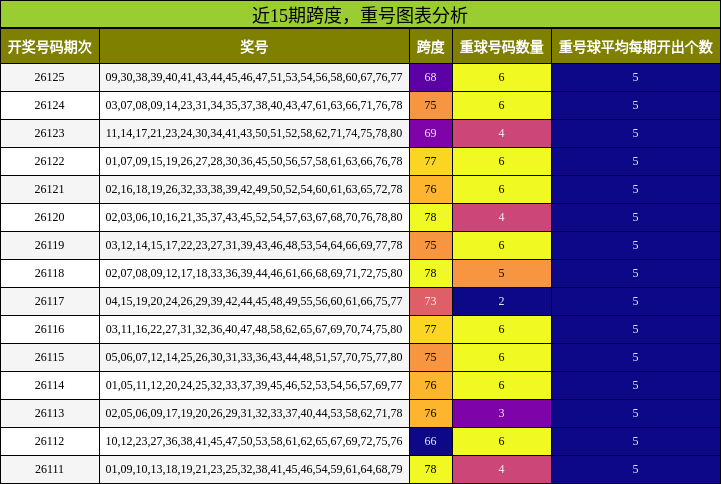Click issue number 26118

coord(50,273)
